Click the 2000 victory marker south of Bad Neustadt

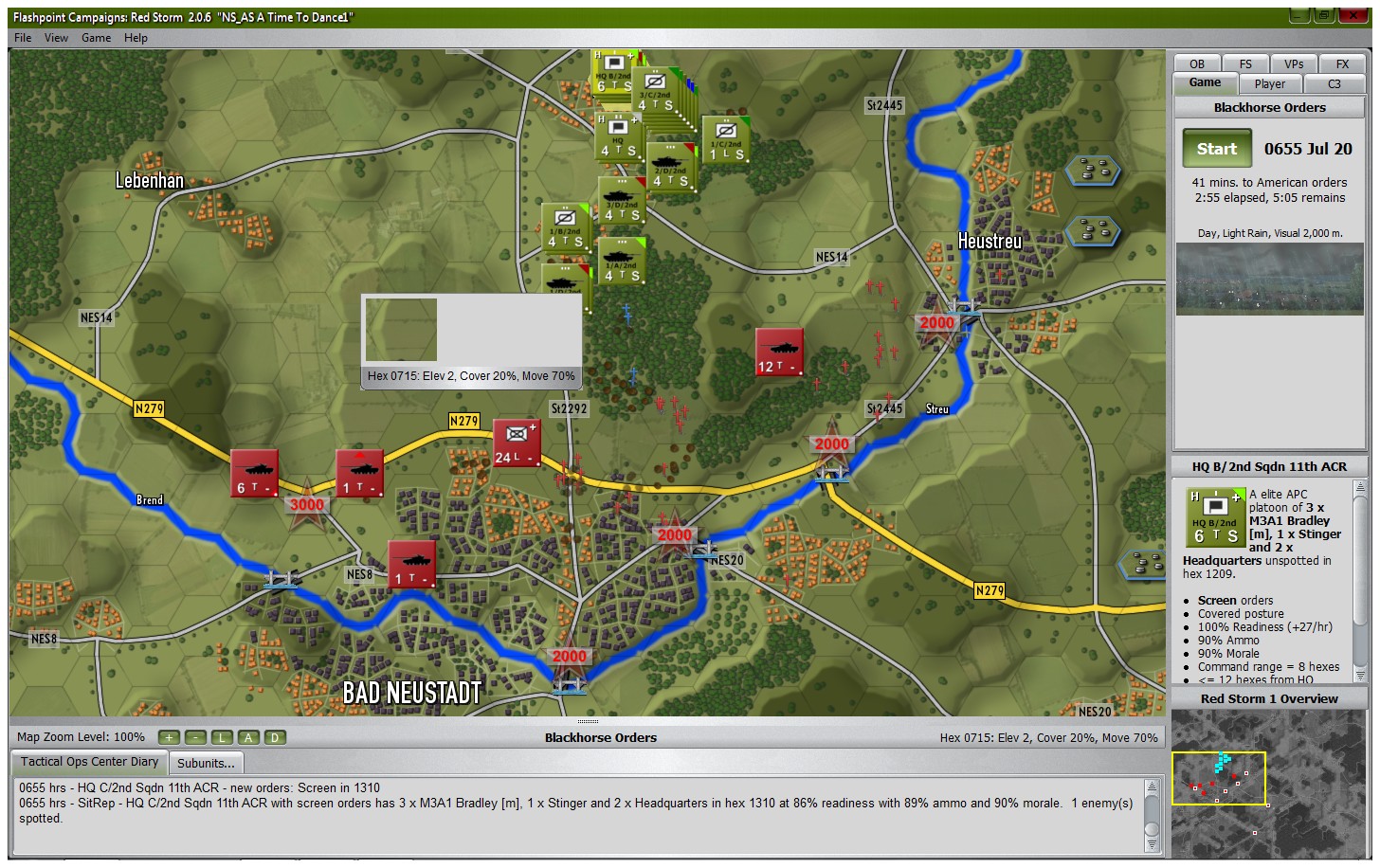[569, 655]
